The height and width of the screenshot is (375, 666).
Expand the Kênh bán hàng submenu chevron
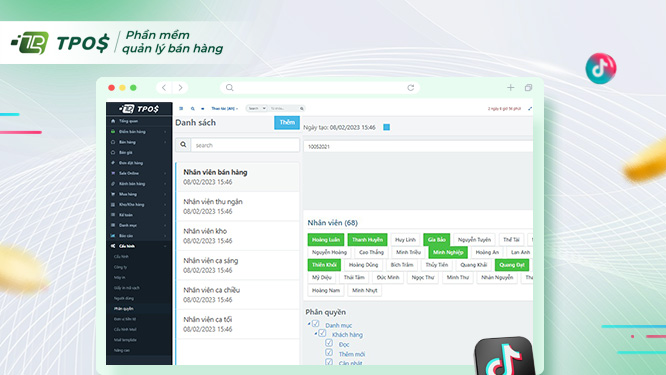pos(165,183)
